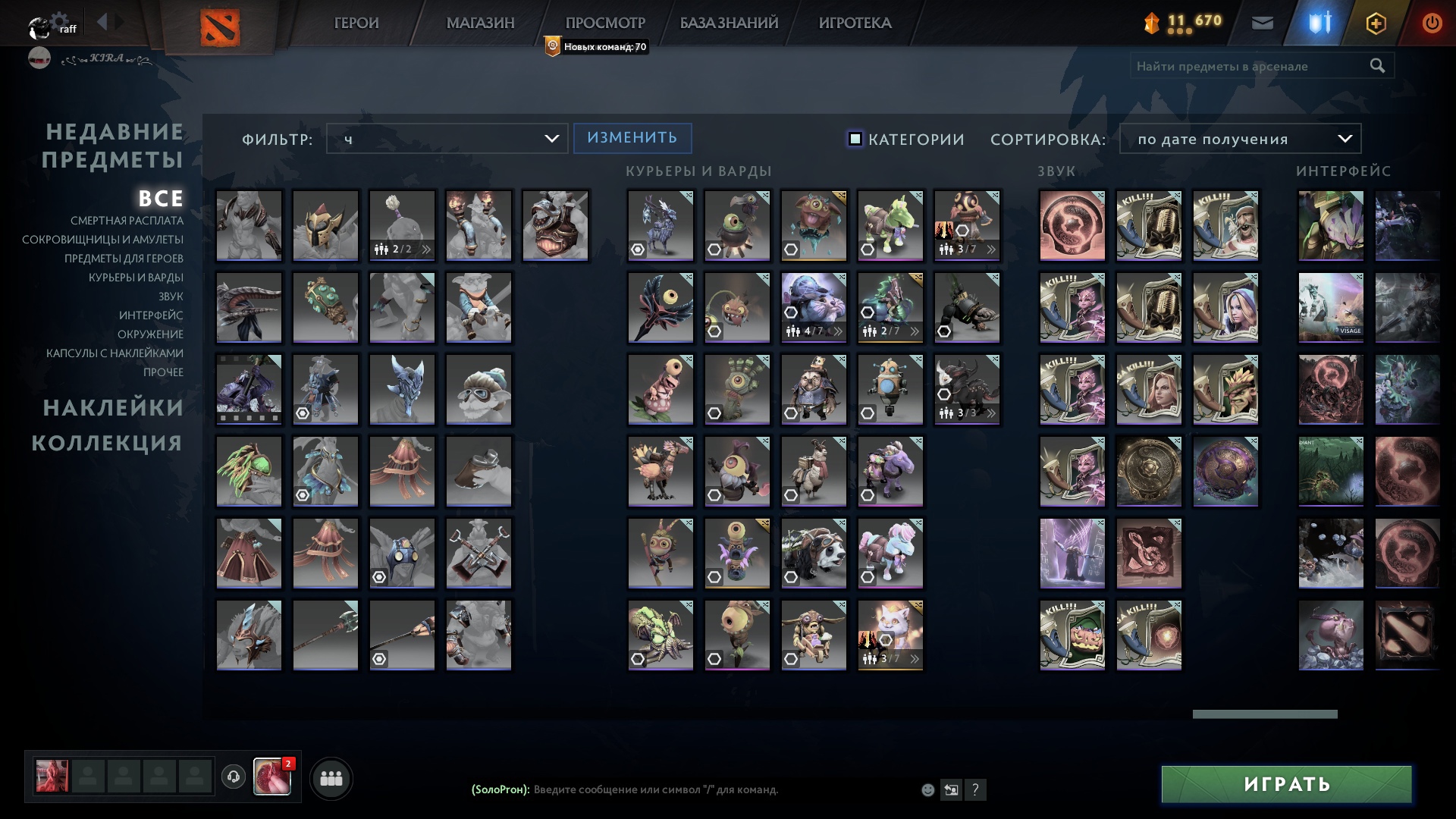Select Сокровищницы и амулеты category
The image size is (1456, 819).
(102, 240)
